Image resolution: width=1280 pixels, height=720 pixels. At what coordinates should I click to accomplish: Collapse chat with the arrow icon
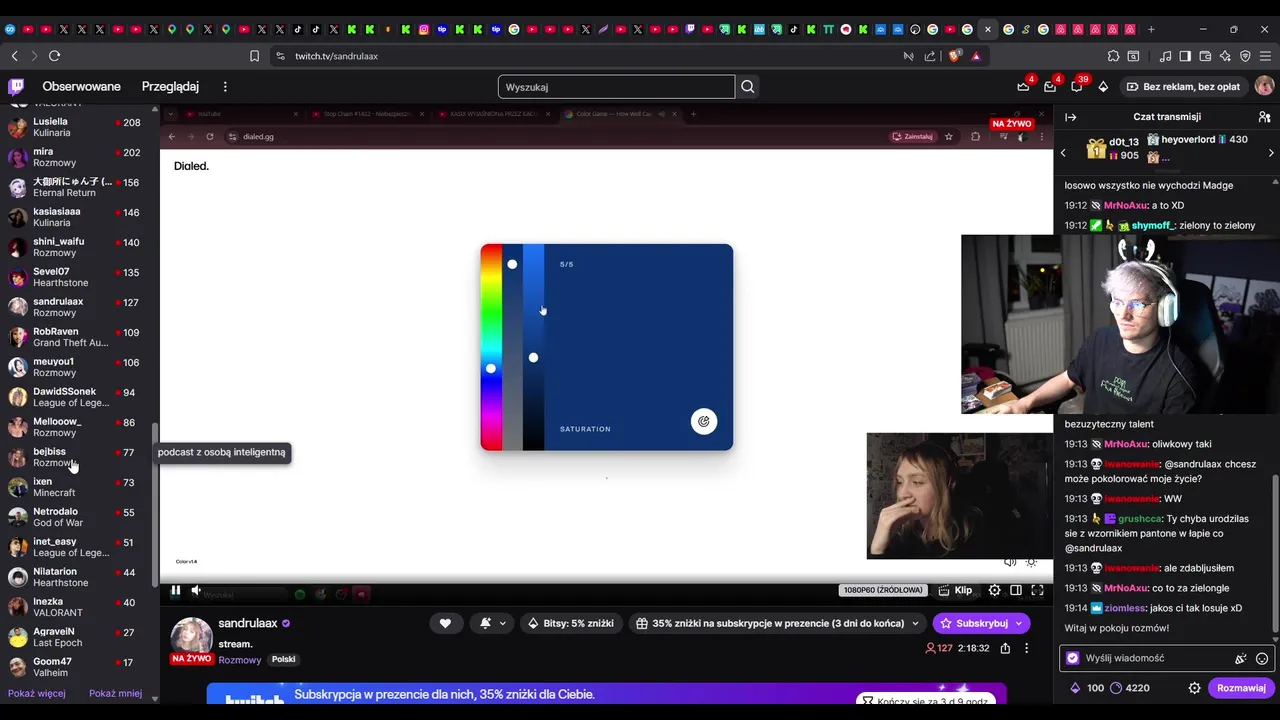coord(1070,117)
